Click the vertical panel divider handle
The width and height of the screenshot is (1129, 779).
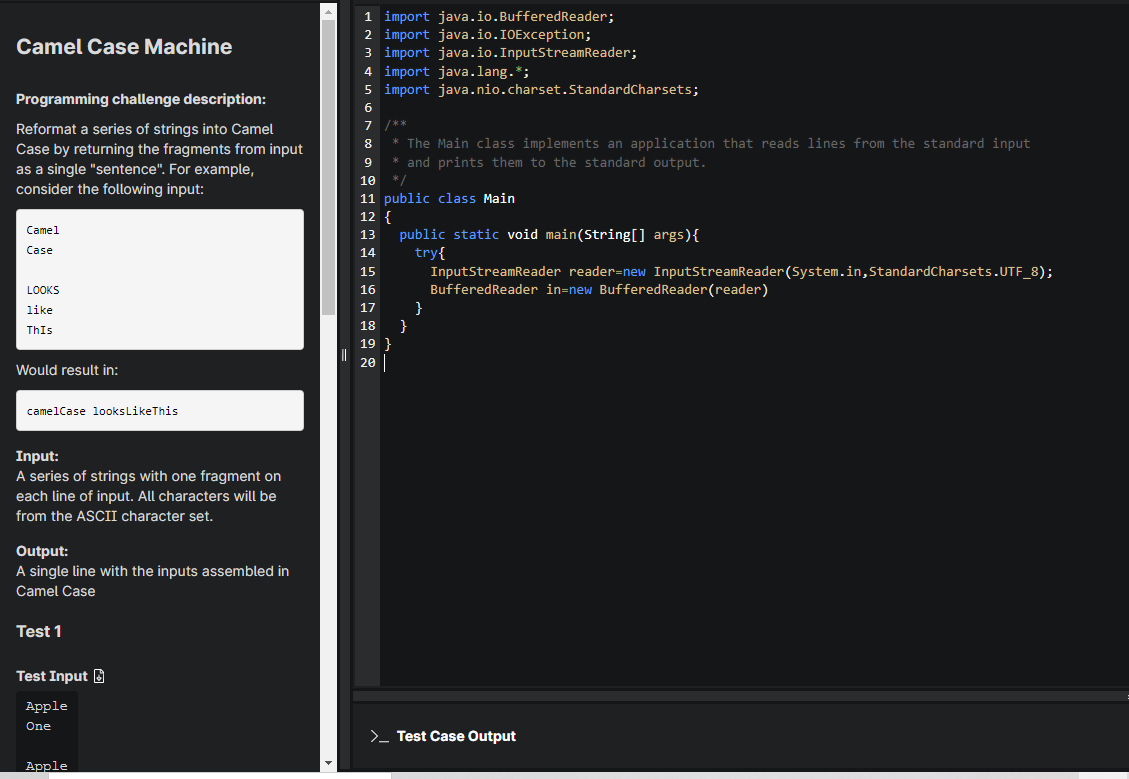click(343, 355)
